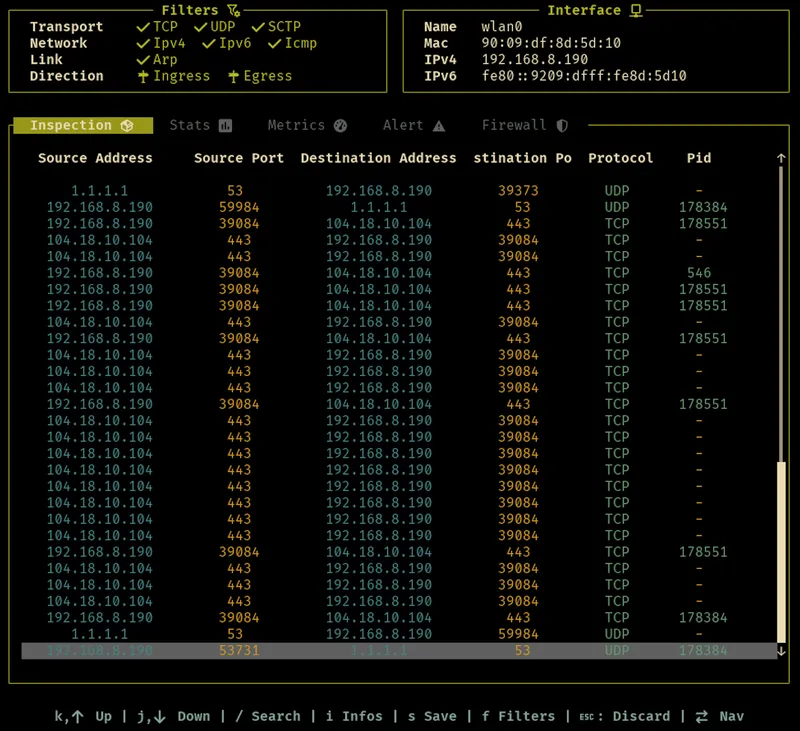Click the Protocol column header

[x=620, y=158]
